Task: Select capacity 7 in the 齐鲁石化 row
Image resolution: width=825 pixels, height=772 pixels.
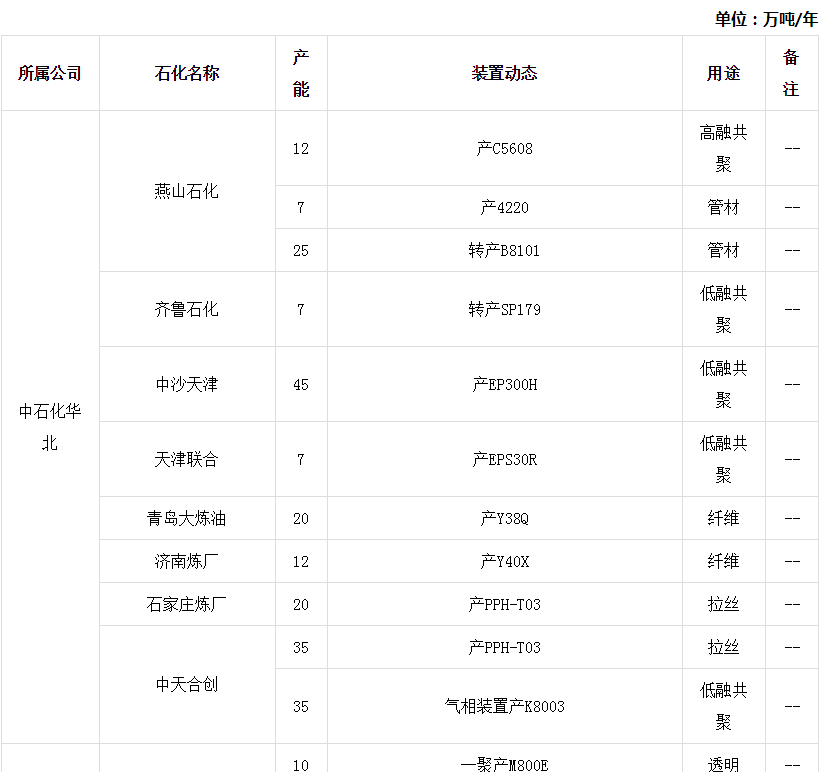Action: [301, 309]
